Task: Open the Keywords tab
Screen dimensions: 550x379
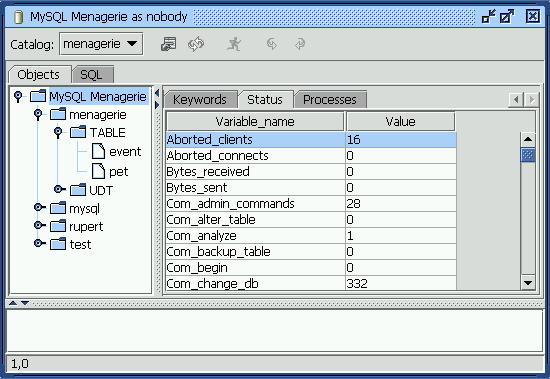Action: pos(200,100)
